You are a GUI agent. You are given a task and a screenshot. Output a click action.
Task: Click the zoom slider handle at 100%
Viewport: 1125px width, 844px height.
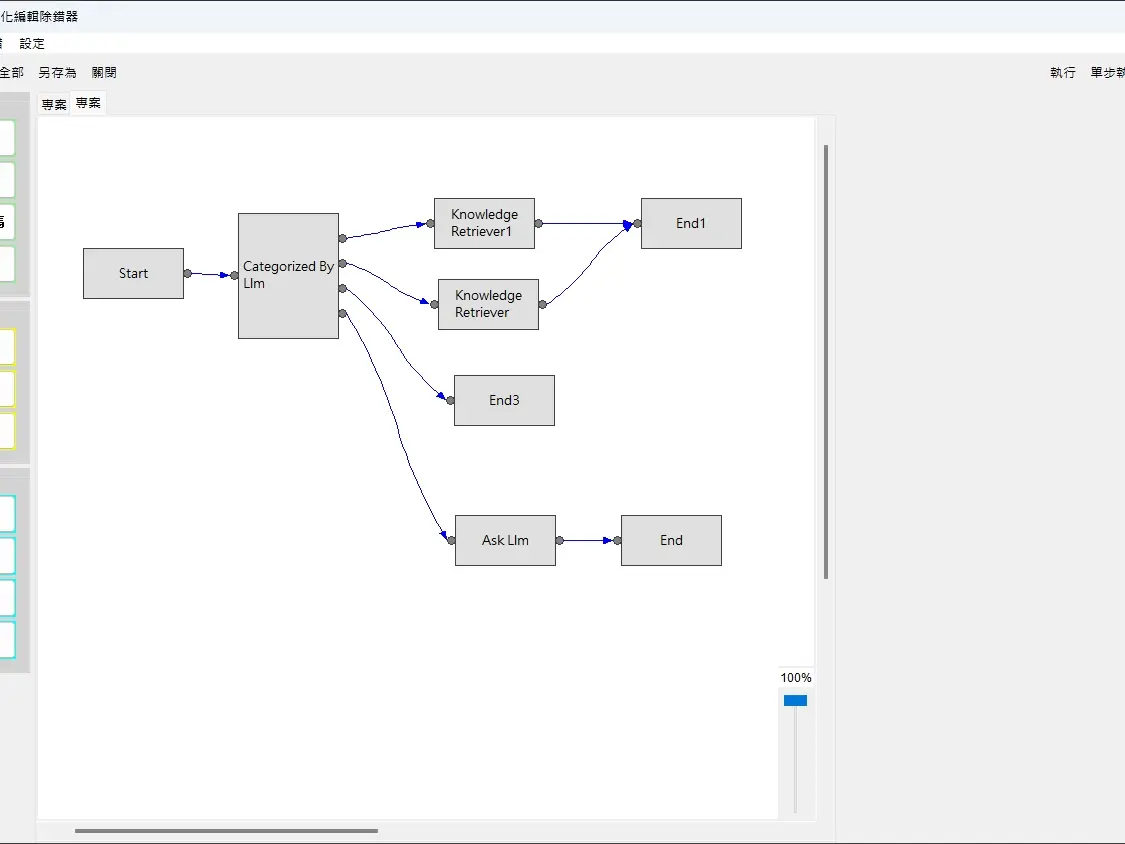coord(795,701)
